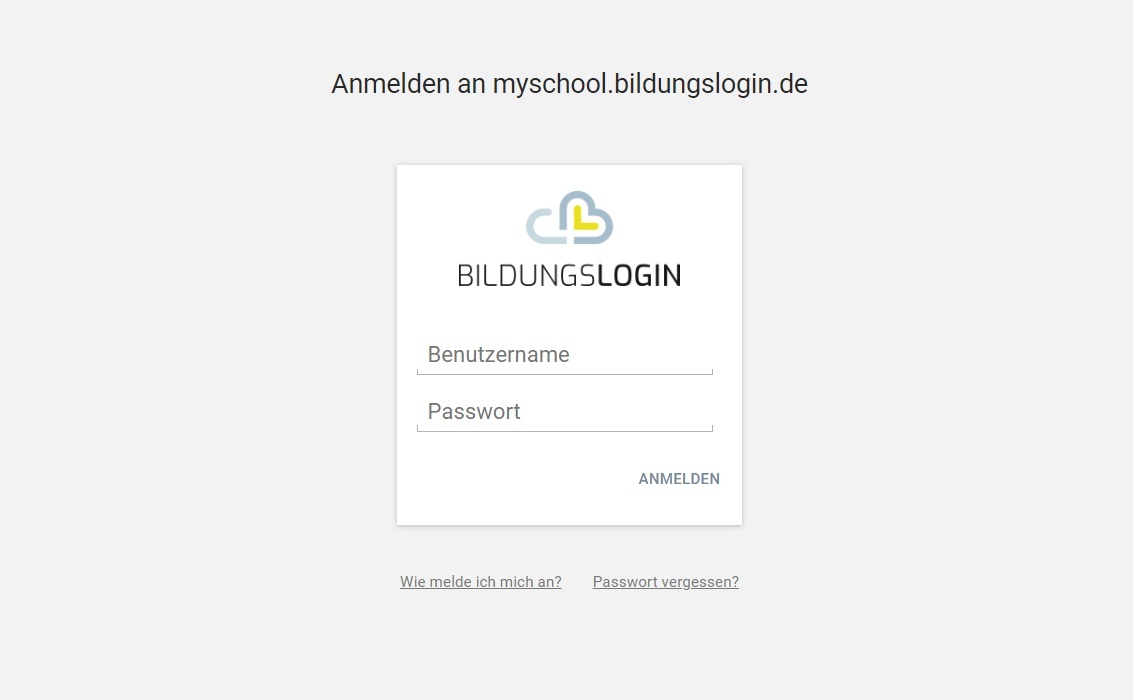Viewport: 1133px width, 700px height.
Task: Click the Benutzername placeholder label
Action: tap(499, 355)
